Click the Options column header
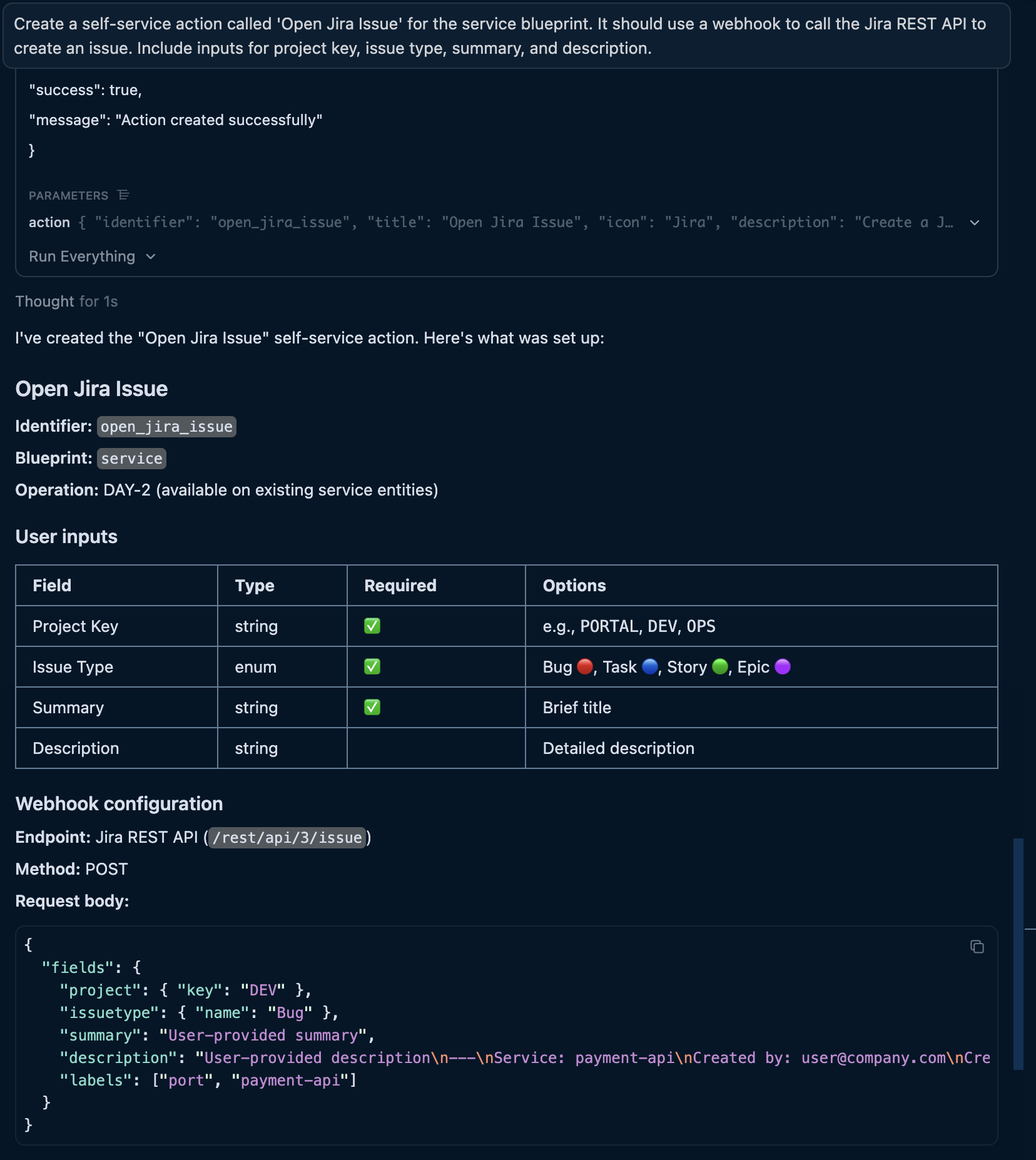Screen dimensions: 1036x1160 [574, 586]
